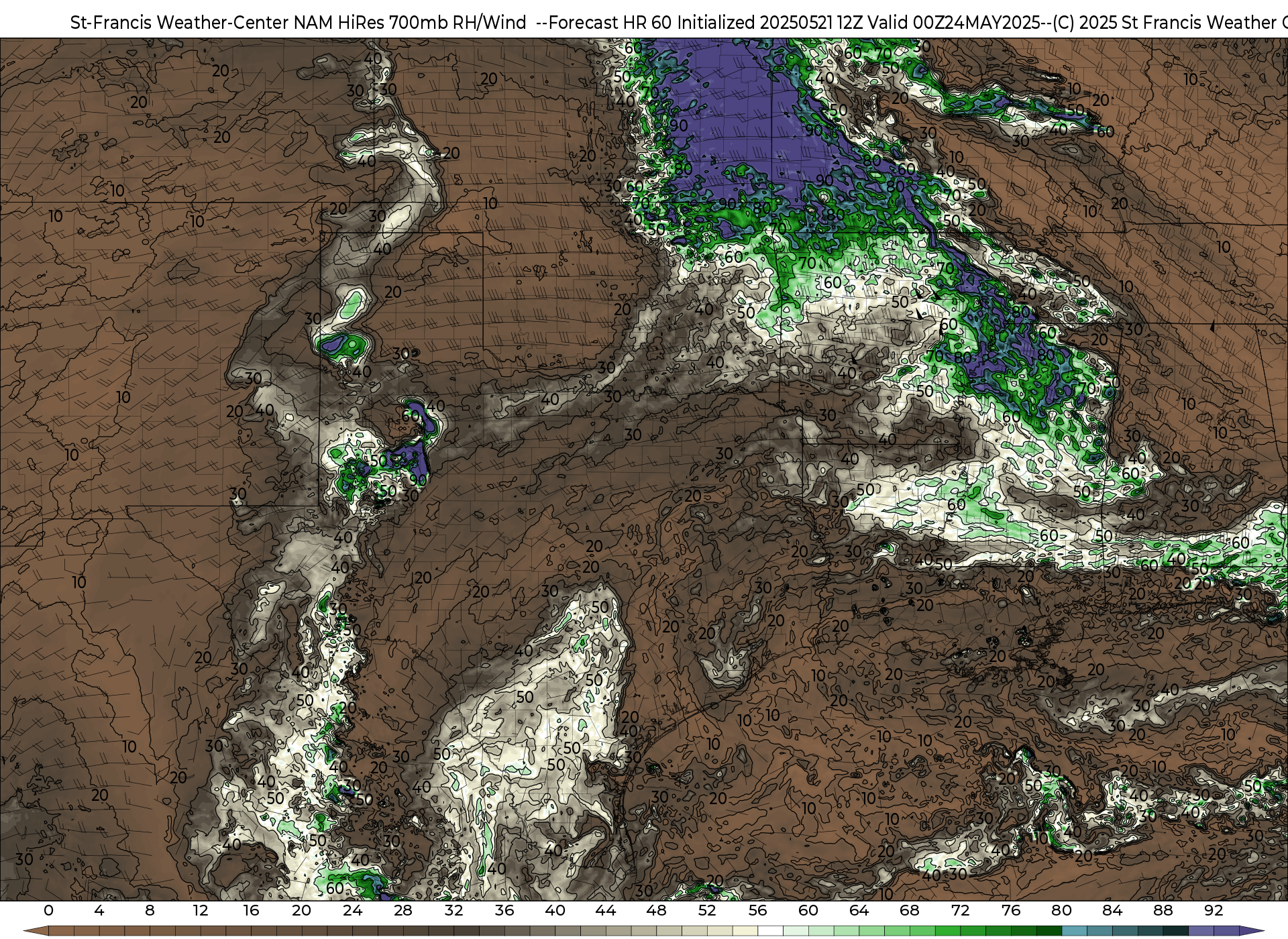Screen dimensions: 1288x939
Task: Click the "88" color bar scale label
Action: (1163, 910)
